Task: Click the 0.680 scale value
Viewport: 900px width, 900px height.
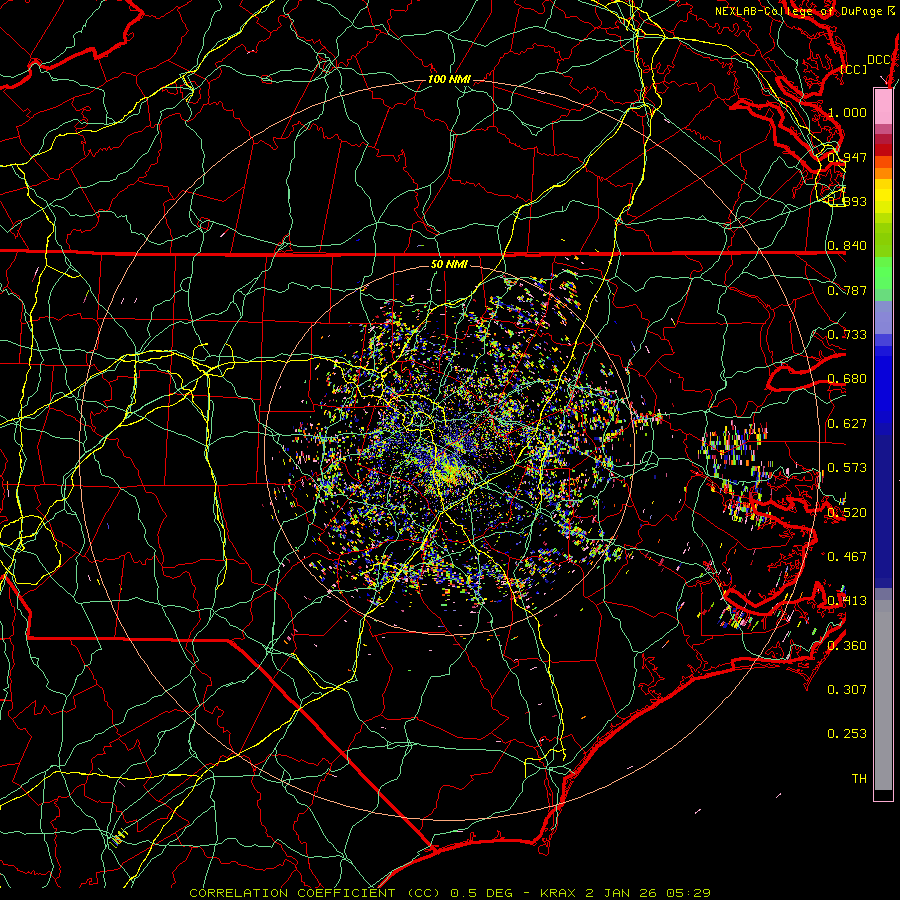Action: (x=847, y=379)
